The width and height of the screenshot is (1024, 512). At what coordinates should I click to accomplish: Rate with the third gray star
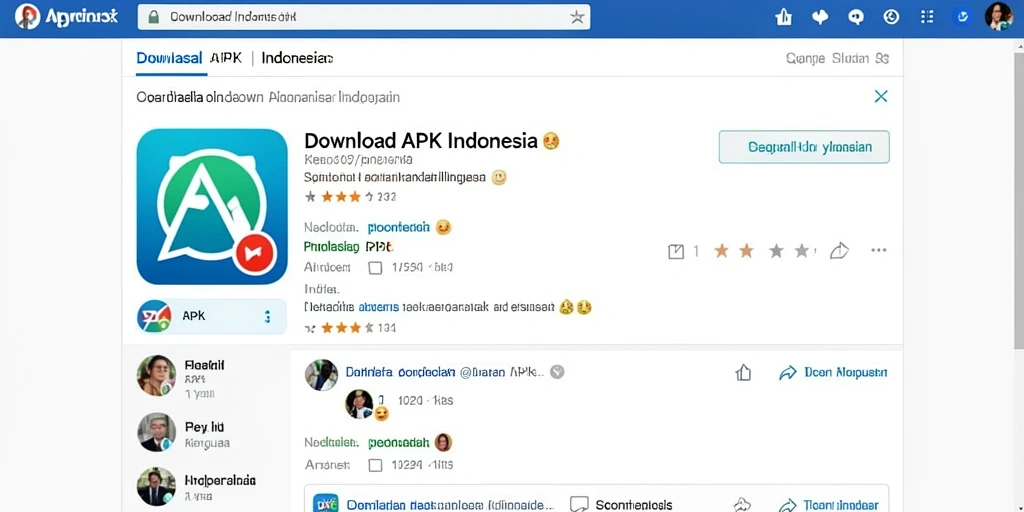point(776,251)
